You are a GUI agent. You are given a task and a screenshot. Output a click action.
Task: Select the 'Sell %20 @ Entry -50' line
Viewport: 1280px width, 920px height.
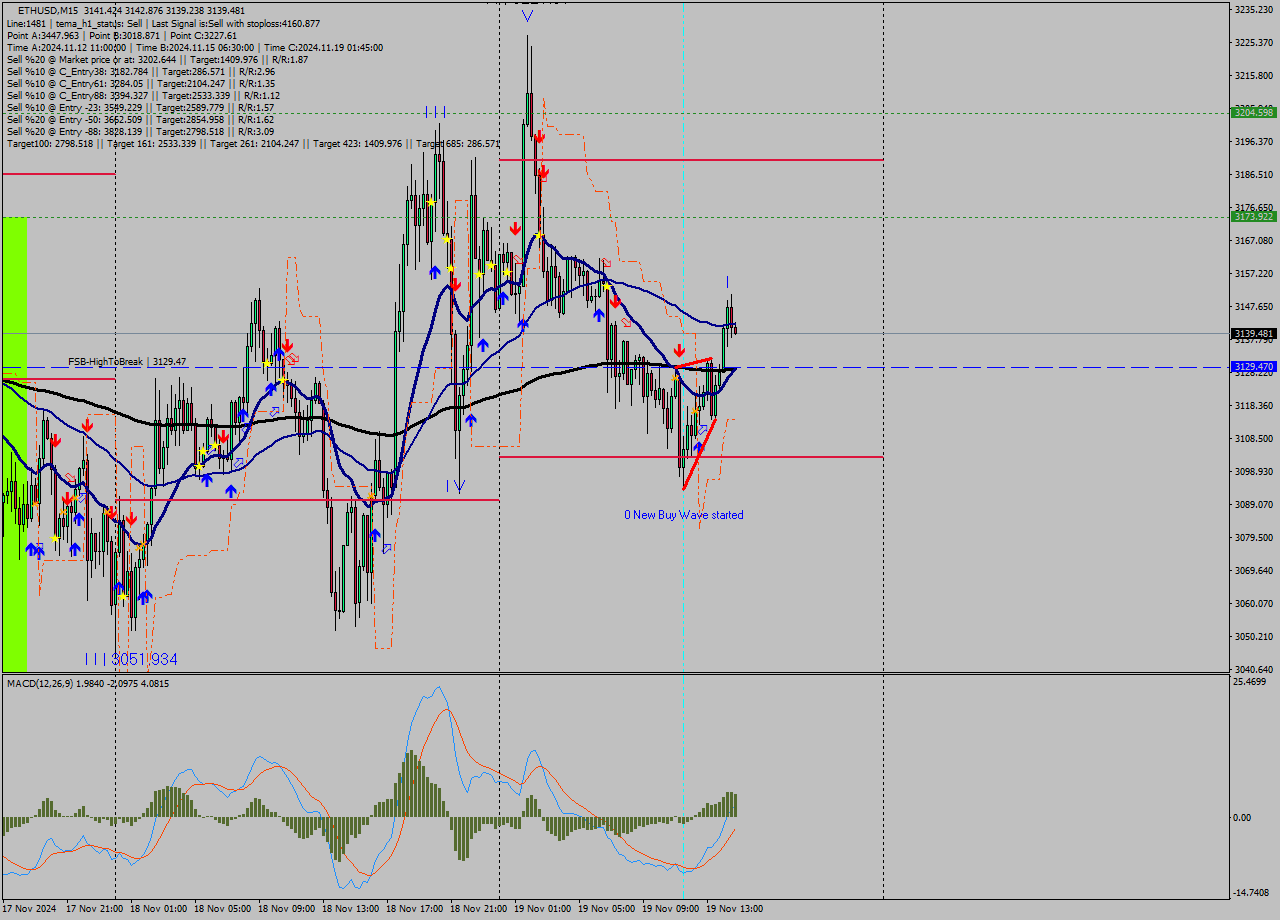141,119
